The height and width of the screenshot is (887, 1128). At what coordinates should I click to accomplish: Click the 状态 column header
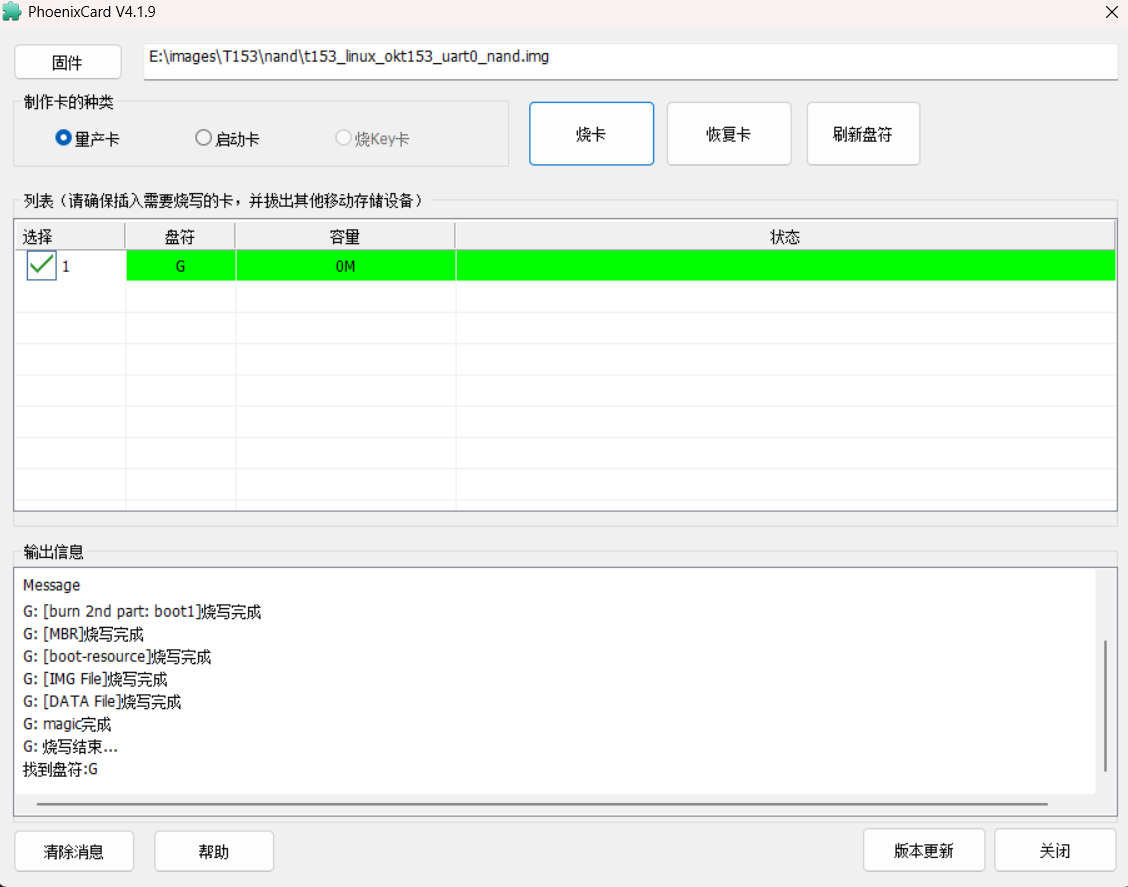click(x=785, y=237)
